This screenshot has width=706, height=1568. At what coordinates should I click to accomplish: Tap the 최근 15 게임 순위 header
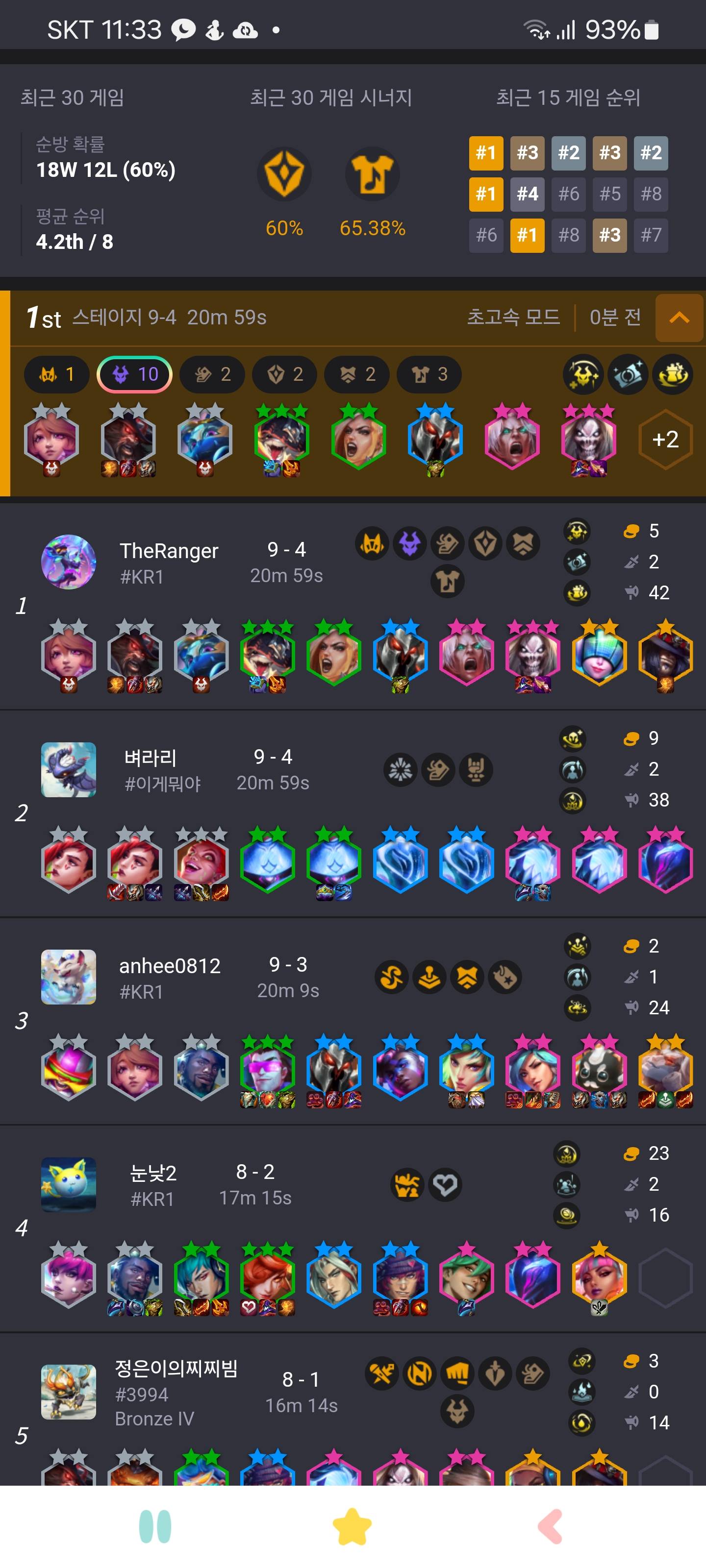568,98
